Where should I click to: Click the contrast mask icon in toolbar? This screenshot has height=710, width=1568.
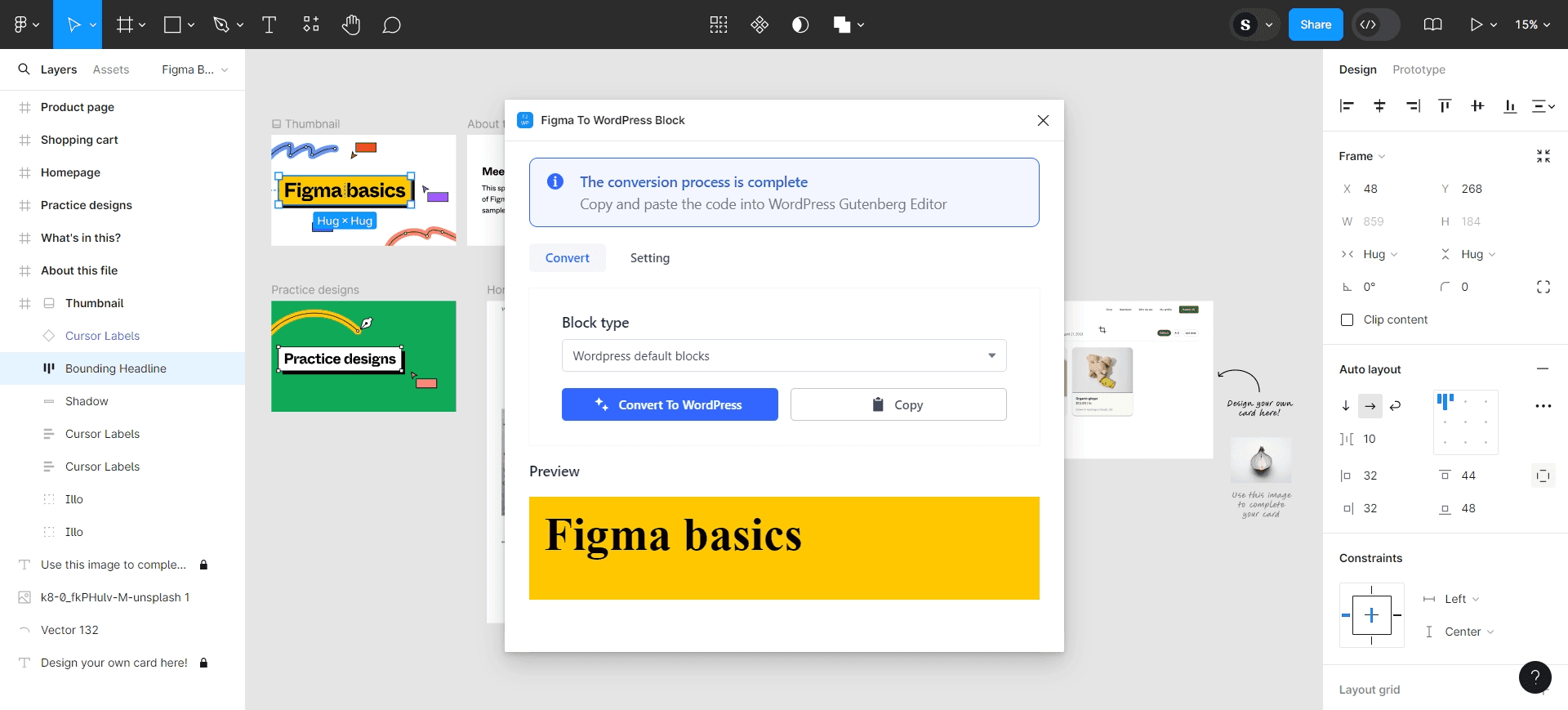(x=800, y=25)
